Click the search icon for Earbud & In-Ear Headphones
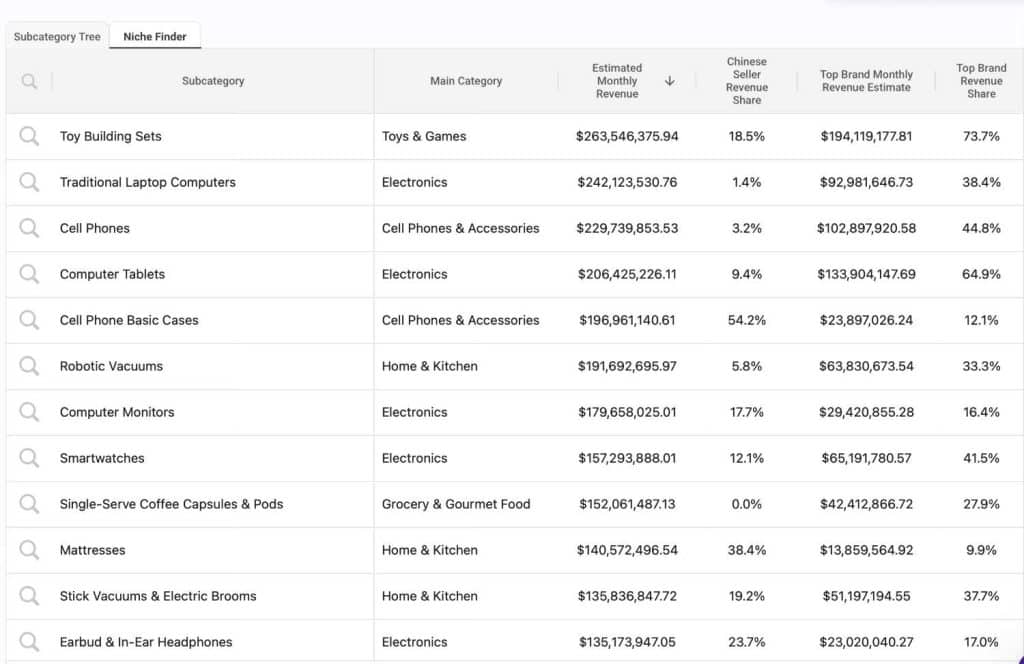The width and height of the screenshot is (1024, 664). pyautogui.click(x=27, y=642)
